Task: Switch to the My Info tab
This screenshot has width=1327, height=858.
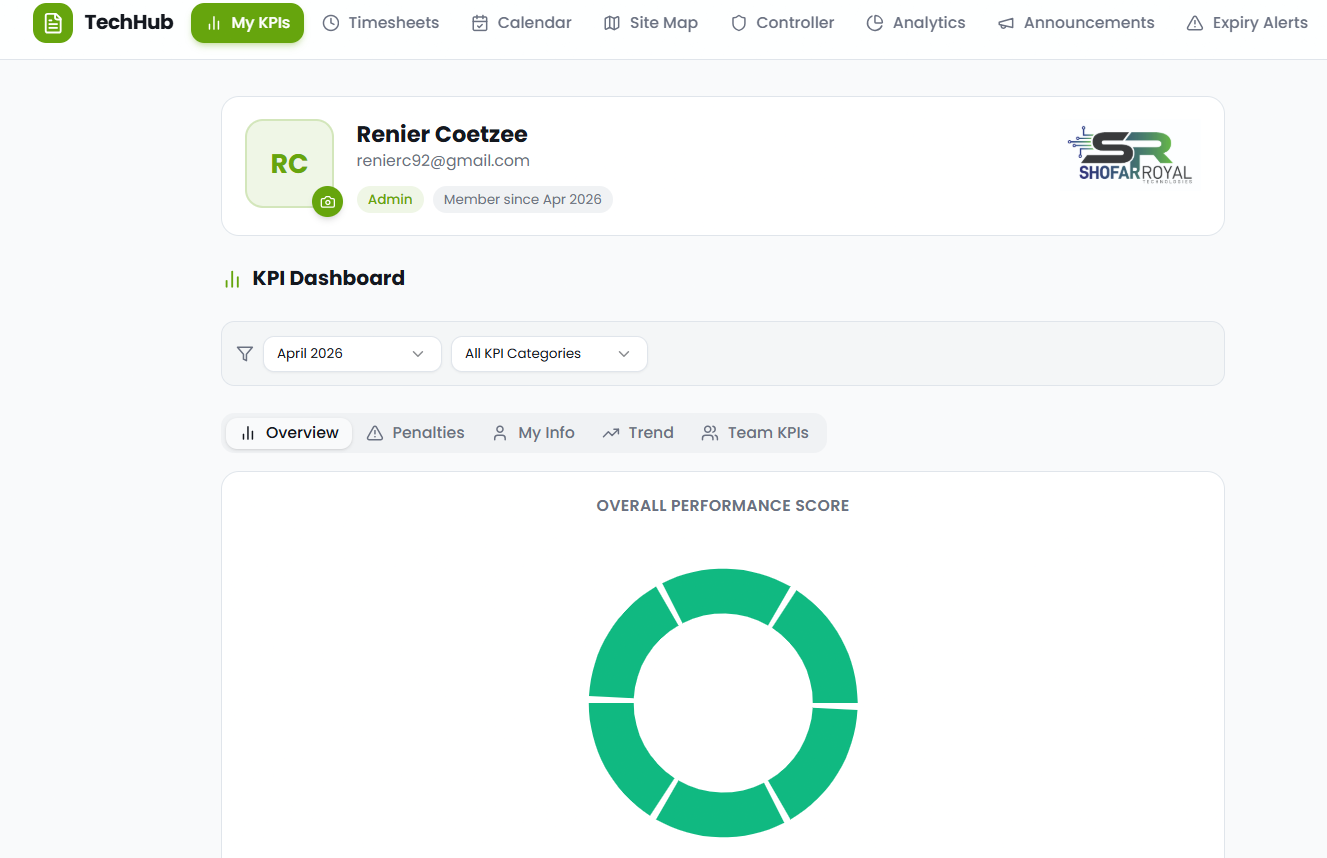Action: click(533, 433)
